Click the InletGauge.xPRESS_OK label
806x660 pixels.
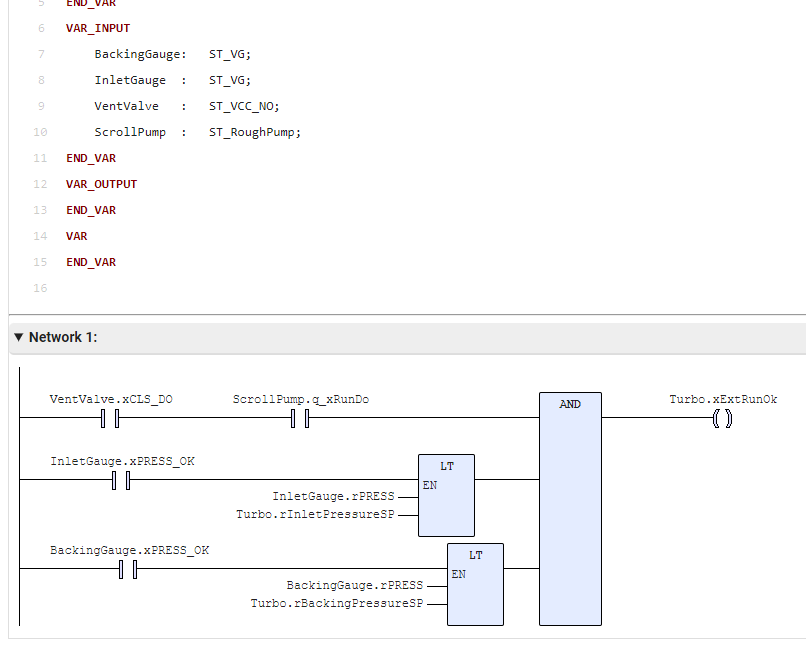(122, 462)
